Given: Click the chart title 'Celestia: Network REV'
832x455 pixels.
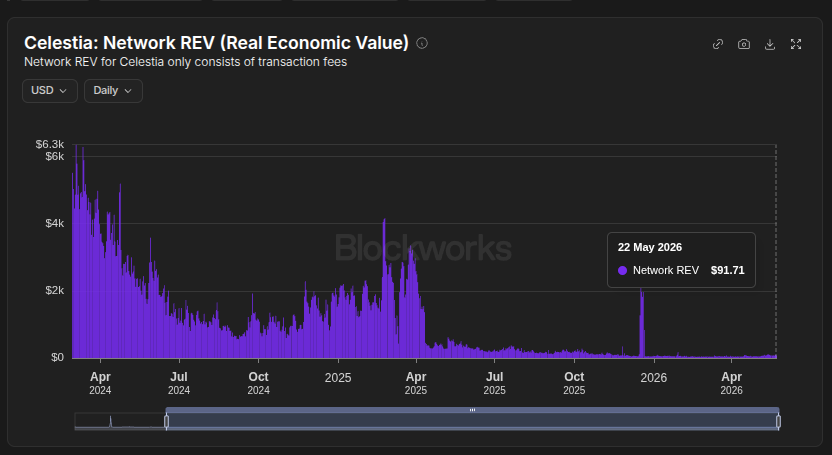Looking at the screenshot, I should pos(216,43).
